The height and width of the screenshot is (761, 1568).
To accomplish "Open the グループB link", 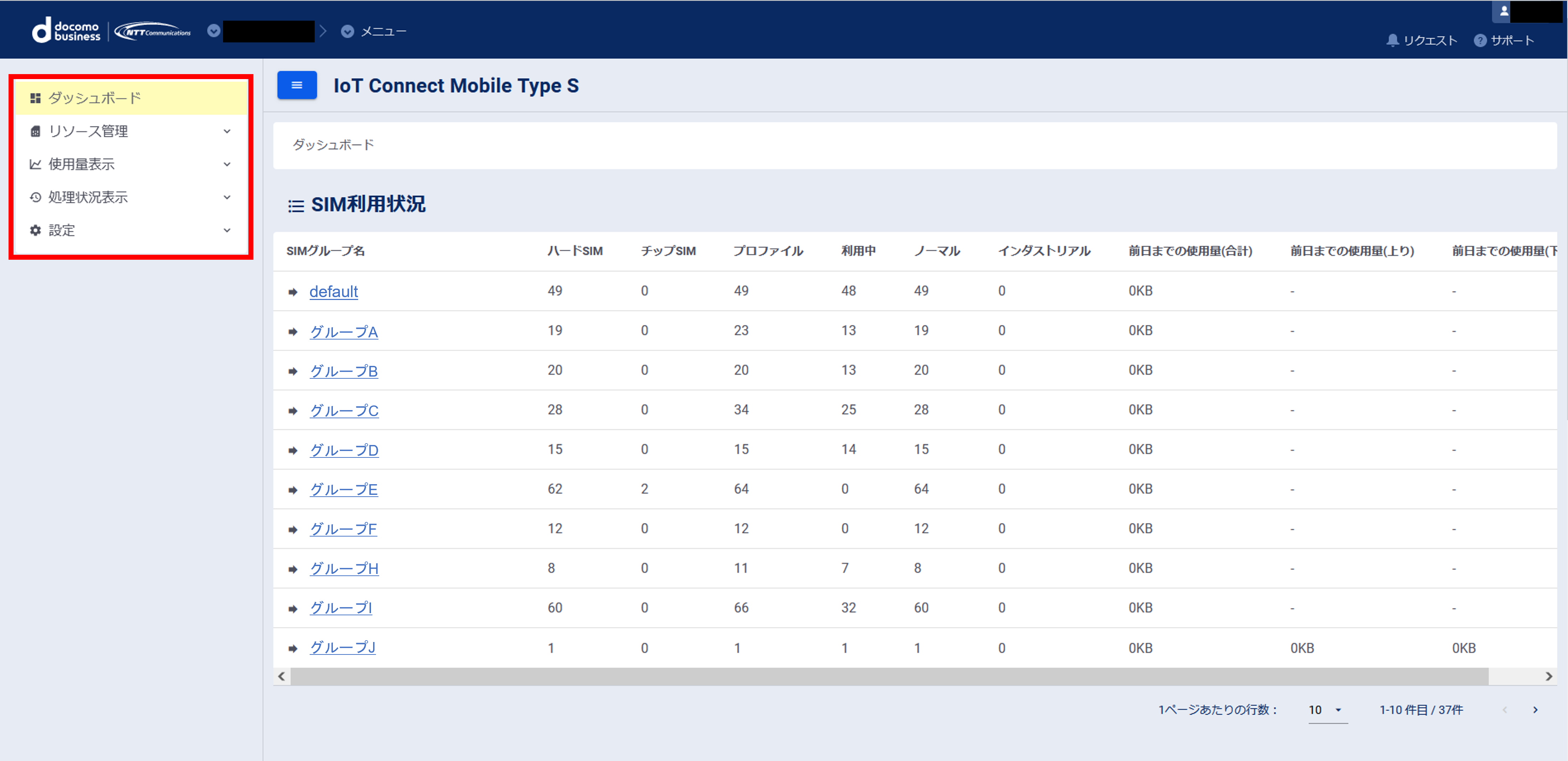I will pyautogui.click(x=344, y=371).
